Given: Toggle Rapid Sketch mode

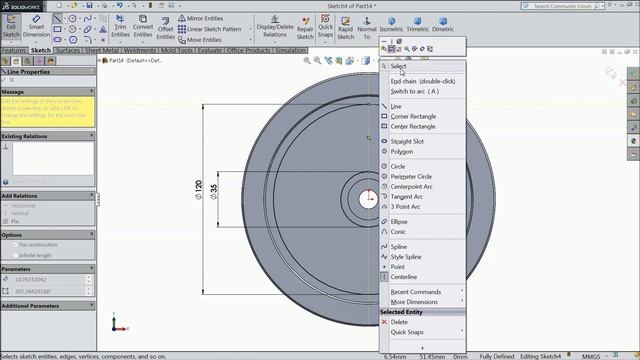Looking at the screenshot, I should 345,28.
